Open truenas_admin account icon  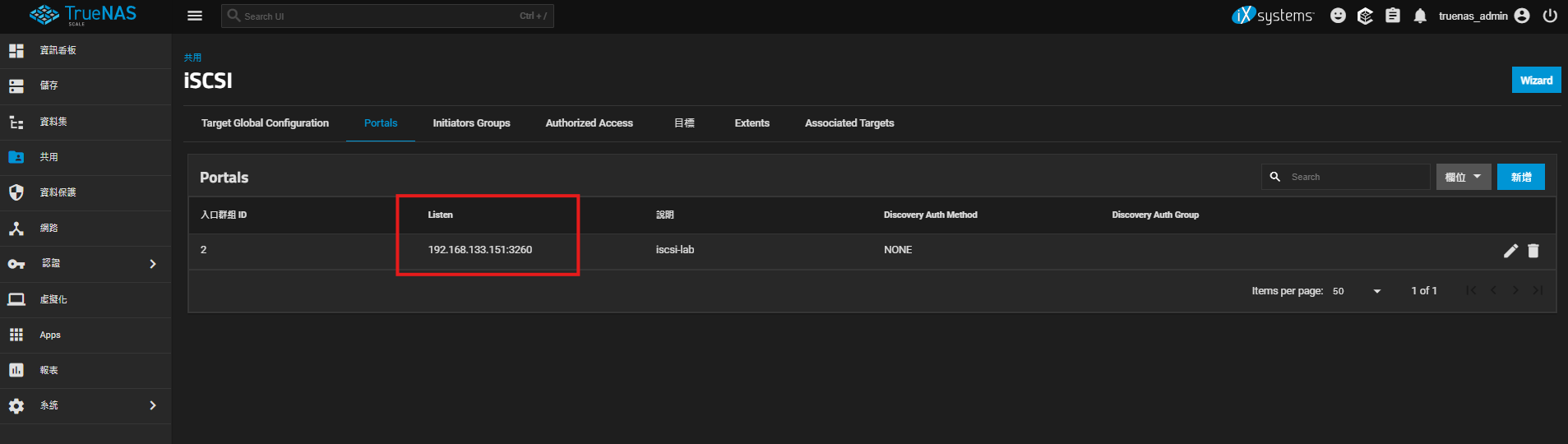click(1522, 16)
